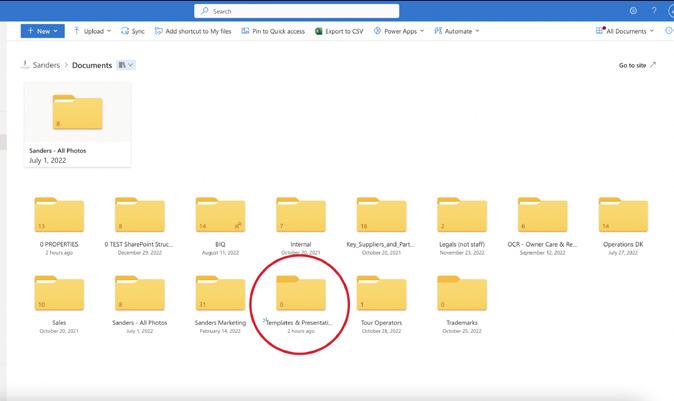Click the Go to site link
Screen dimensions: 674x401
point(637,65)
